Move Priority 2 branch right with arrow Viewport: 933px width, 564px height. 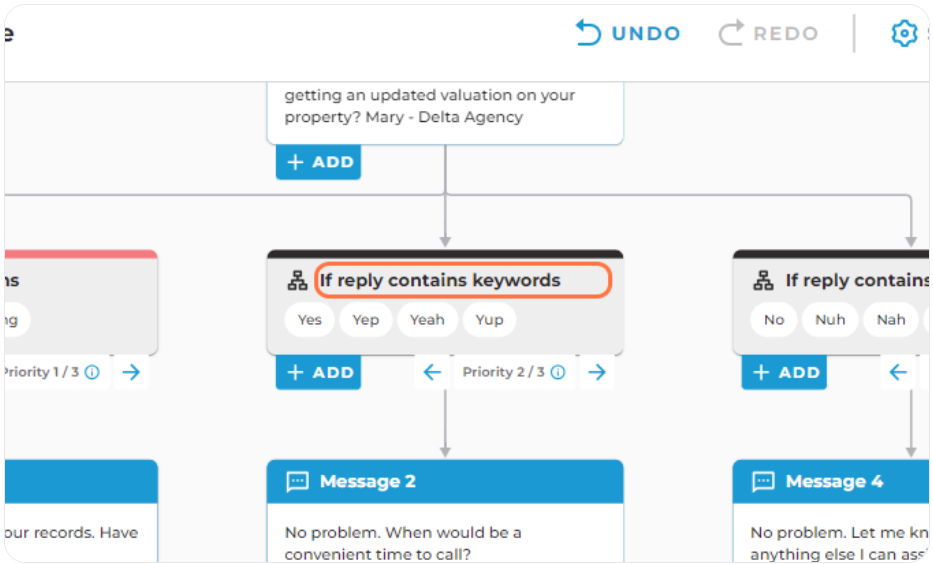[x=597, y=372]
